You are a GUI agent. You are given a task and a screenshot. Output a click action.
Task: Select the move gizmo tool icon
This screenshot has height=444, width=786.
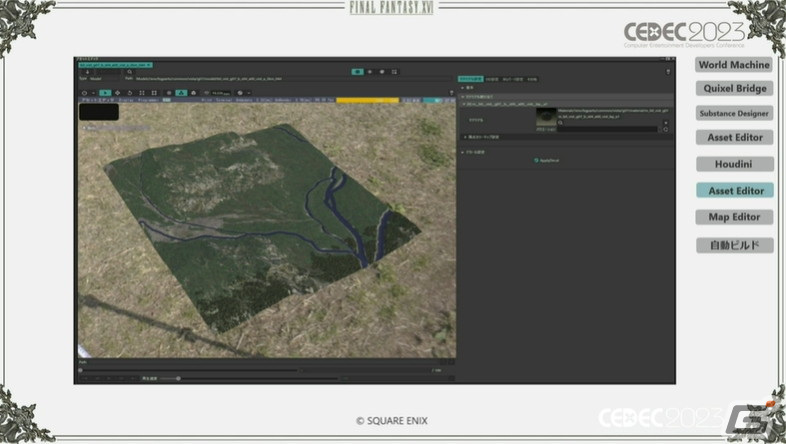click(117, 93)
